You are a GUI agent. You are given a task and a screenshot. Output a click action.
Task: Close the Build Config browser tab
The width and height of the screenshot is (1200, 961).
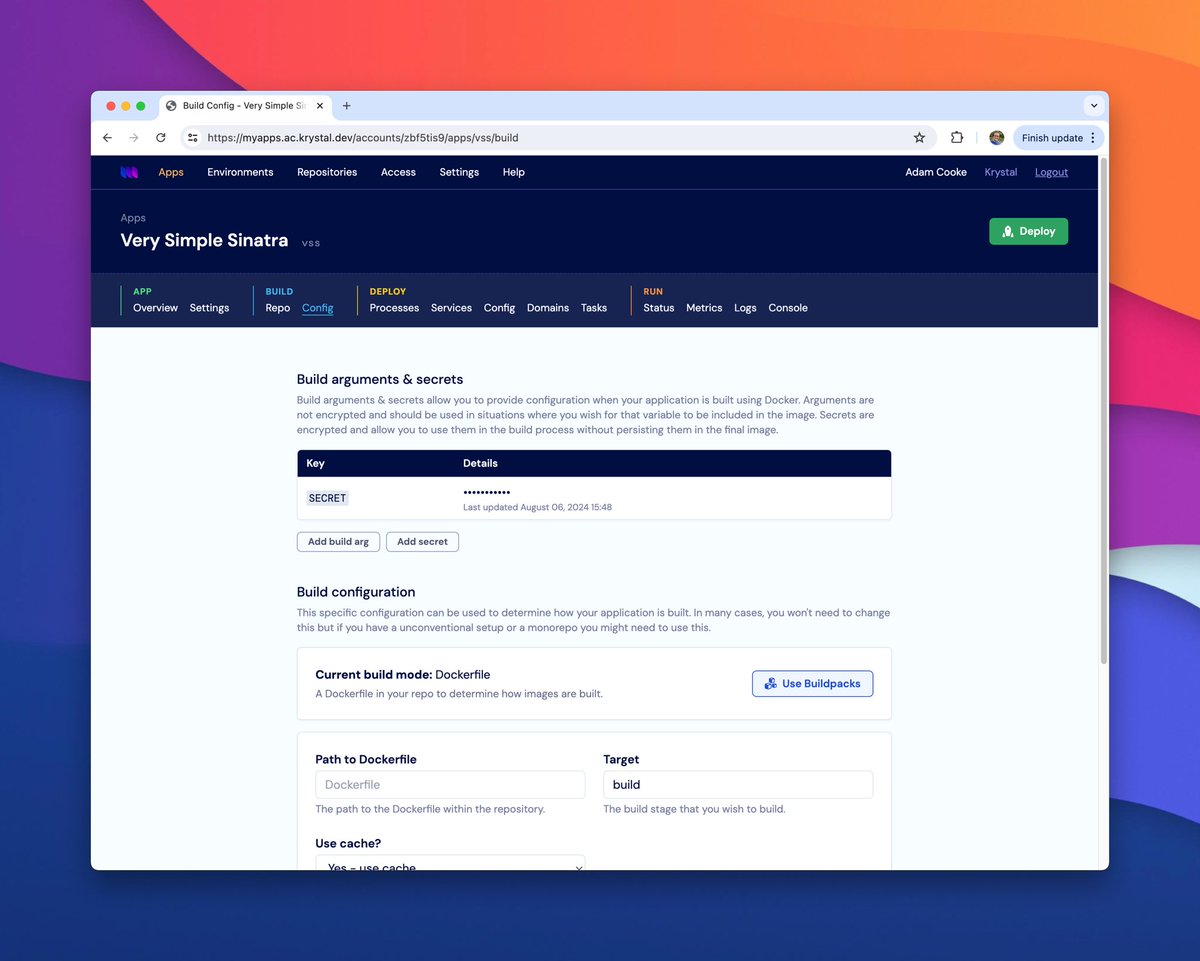pyautogui.click(x=320, y=106)
